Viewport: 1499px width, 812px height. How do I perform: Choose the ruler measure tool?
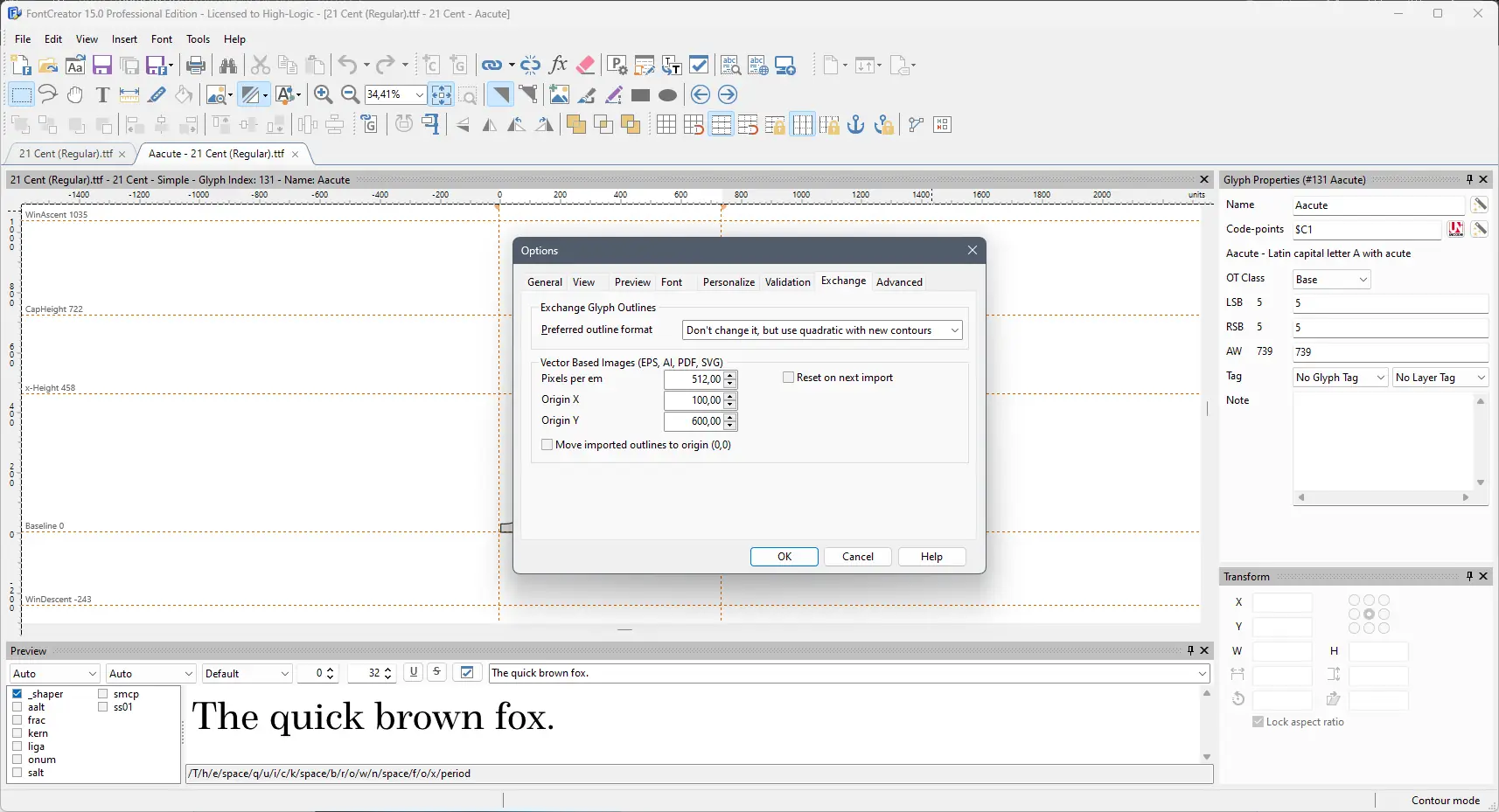click(x=129, y=95)
